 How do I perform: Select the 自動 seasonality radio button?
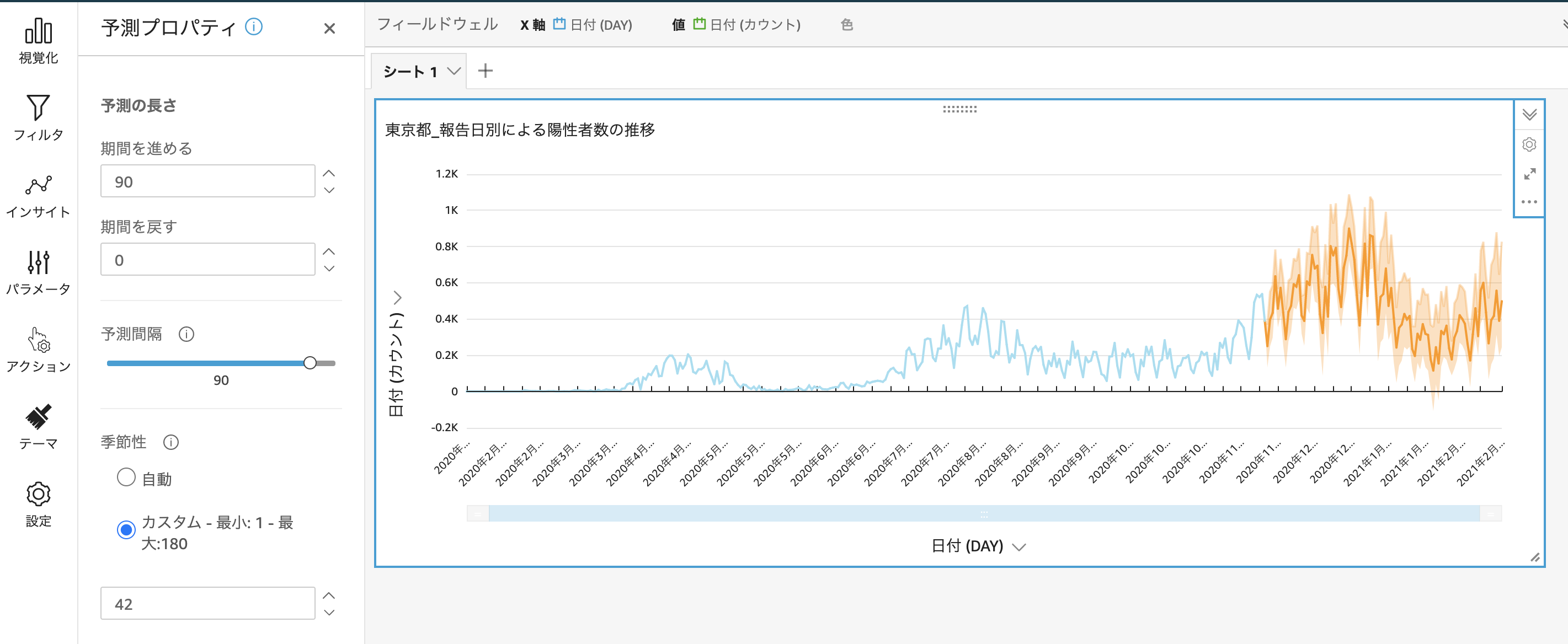(126, 477)
